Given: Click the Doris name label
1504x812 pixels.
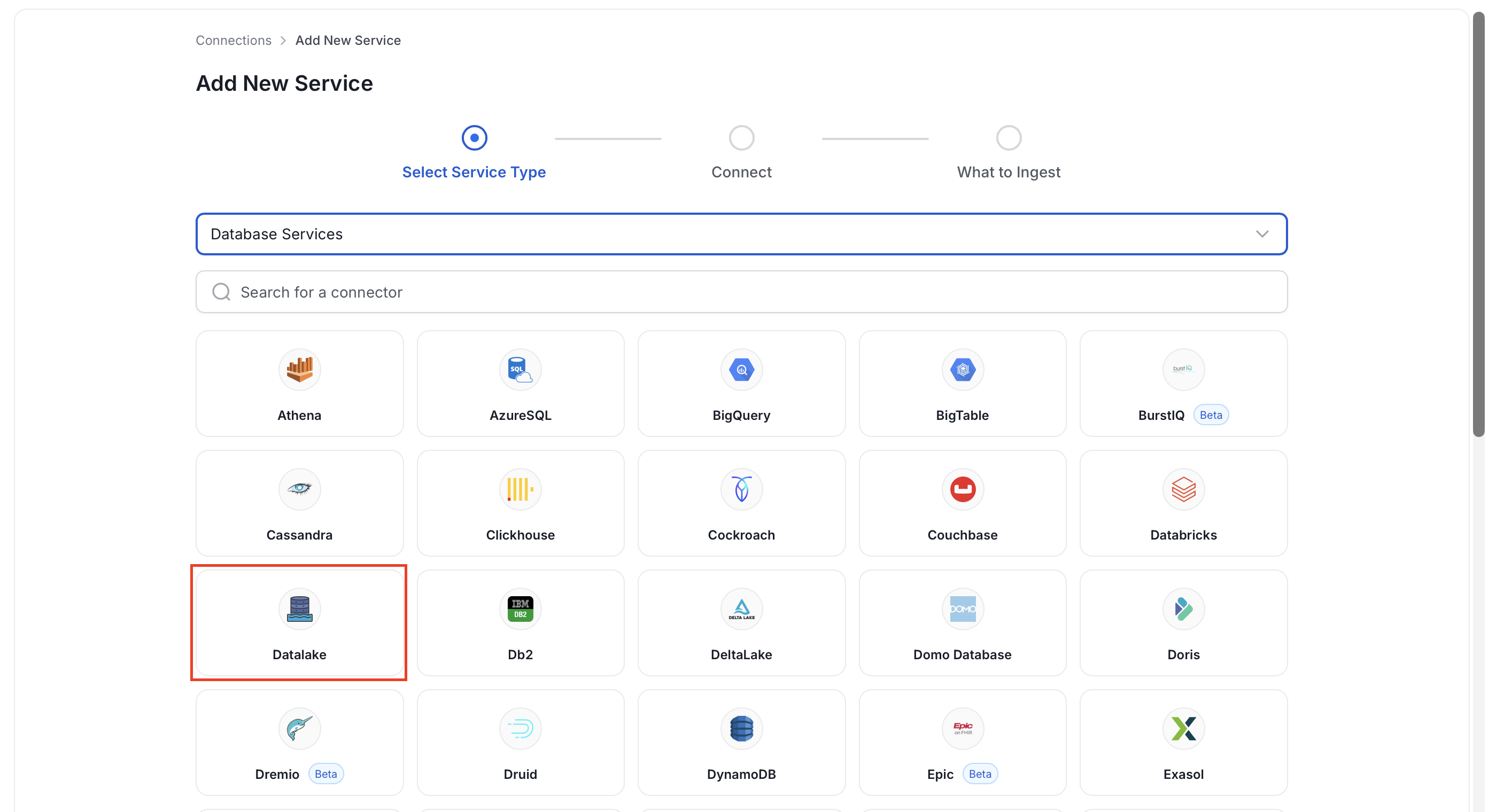Looking at the screenshot, I should click(x=1183, y=654).
